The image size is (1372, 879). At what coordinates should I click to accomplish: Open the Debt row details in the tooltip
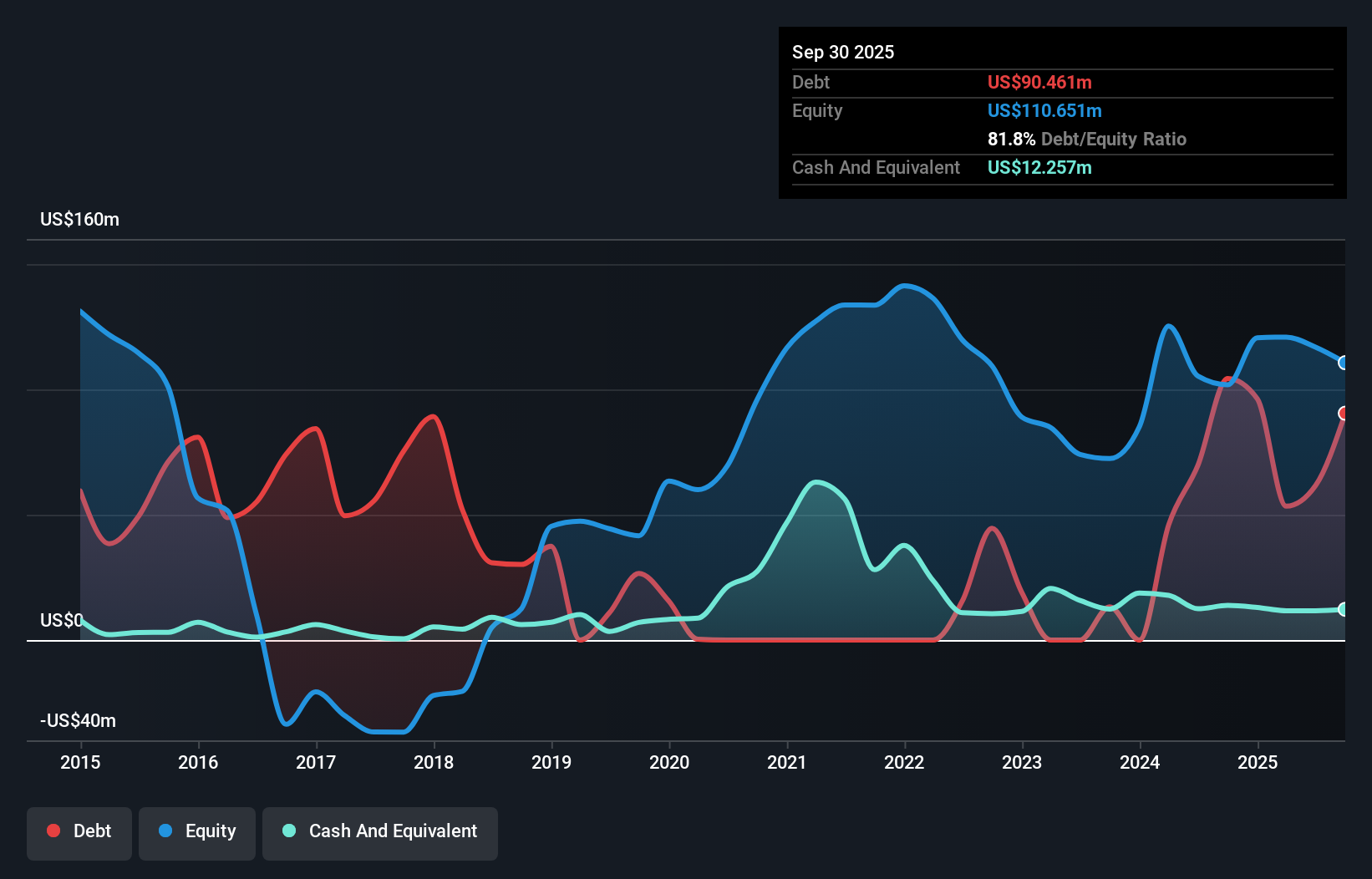tap(810, 82)
